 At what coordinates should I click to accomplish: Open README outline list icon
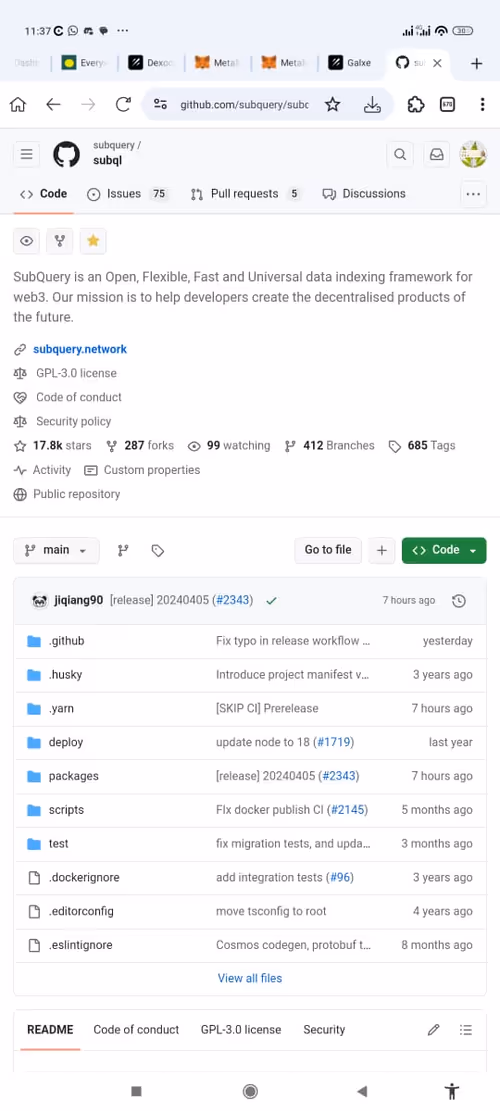point(465,1030)
